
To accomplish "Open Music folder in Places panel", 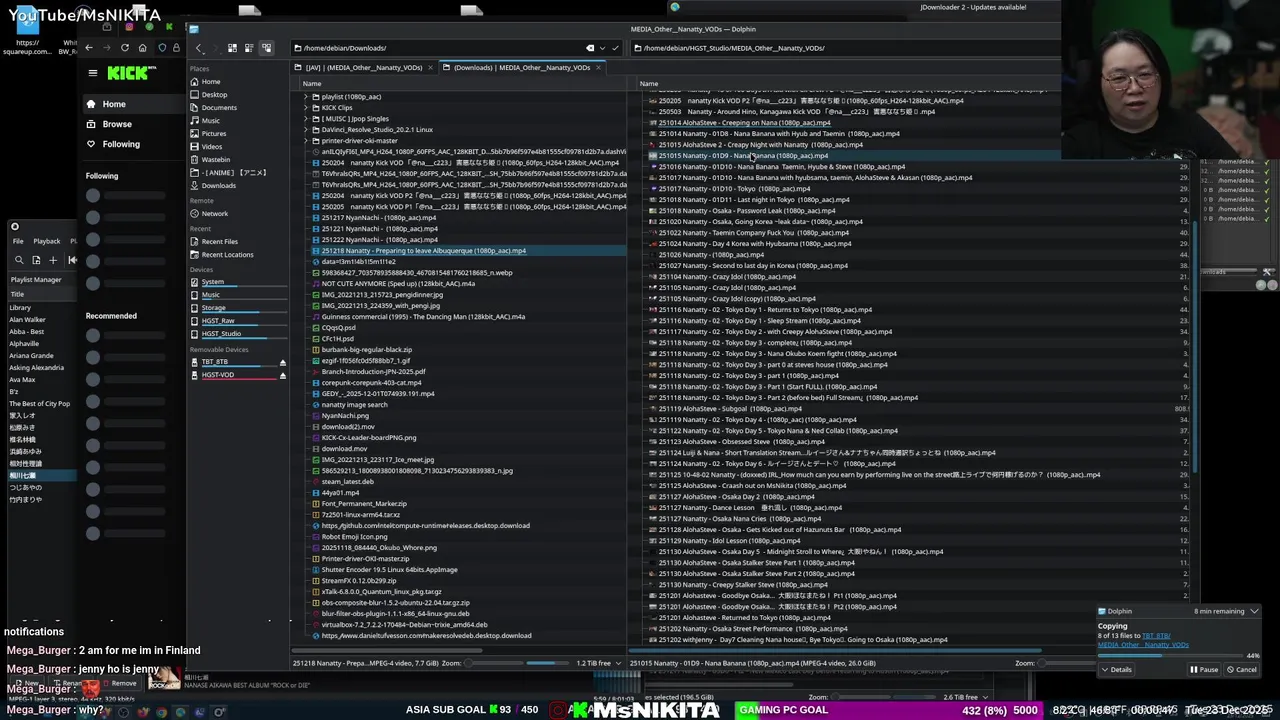I will tap(210, 121).
